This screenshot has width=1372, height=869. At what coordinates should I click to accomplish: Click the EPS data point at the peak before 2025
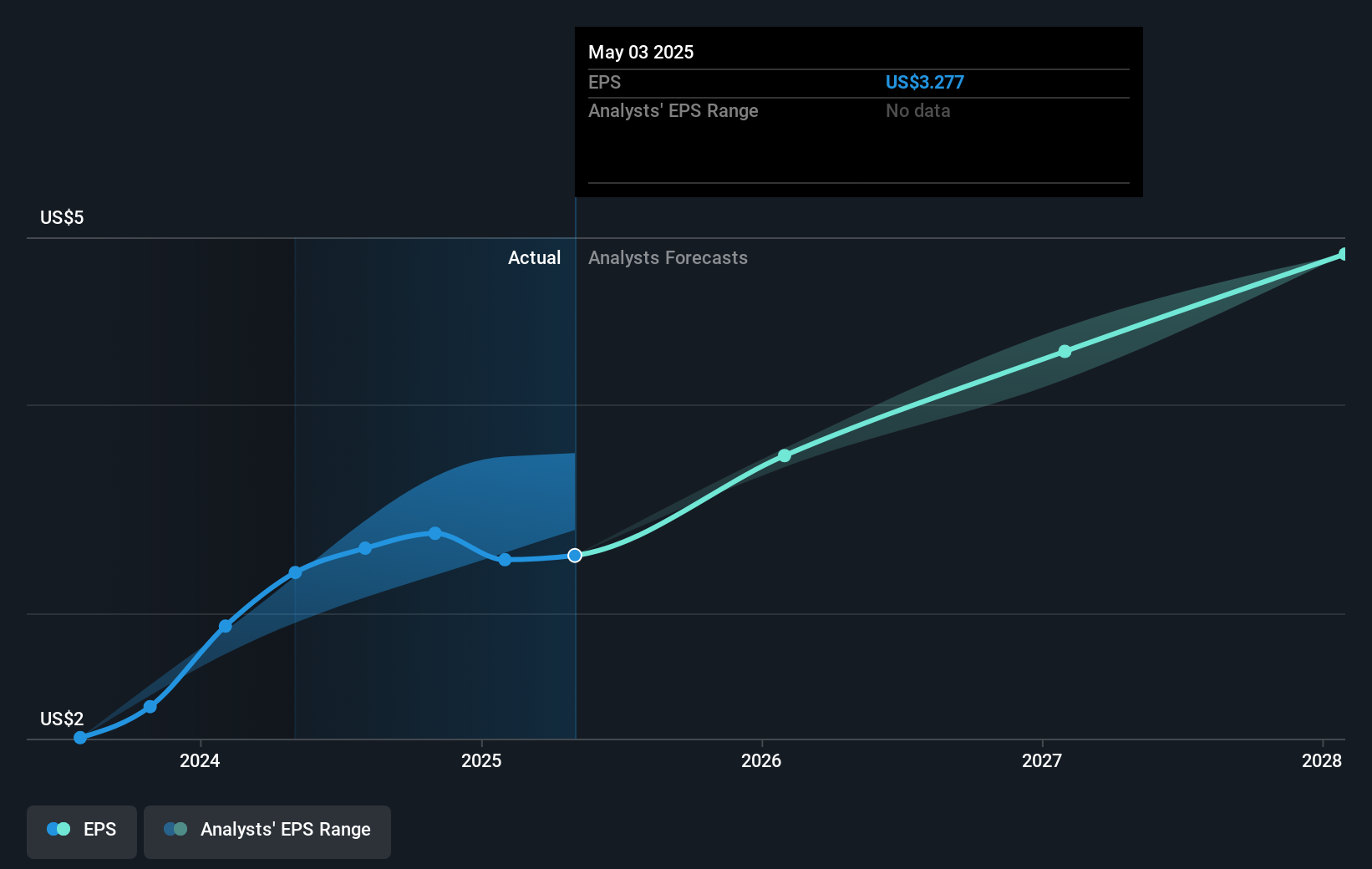(x=435, y=533)
